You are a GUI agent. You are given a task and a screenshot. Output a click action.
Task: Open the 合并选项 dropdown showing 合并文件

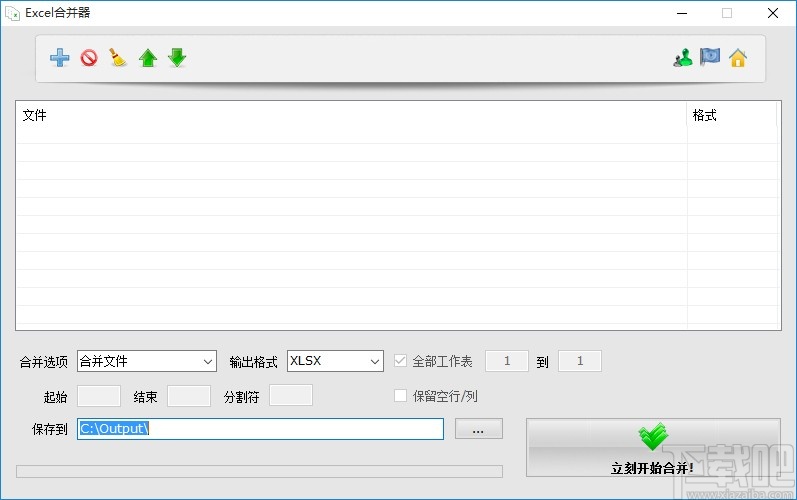(x=147, y=361)
